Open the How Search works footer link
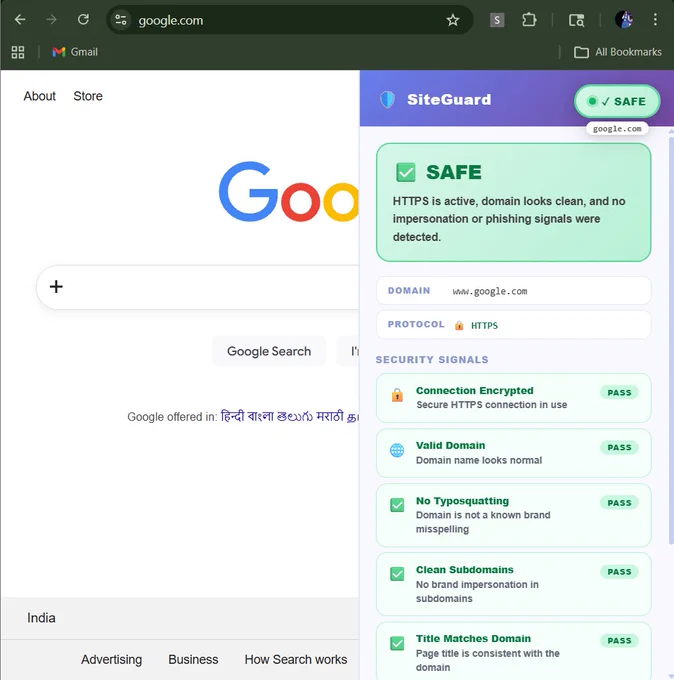 [296, 660]
